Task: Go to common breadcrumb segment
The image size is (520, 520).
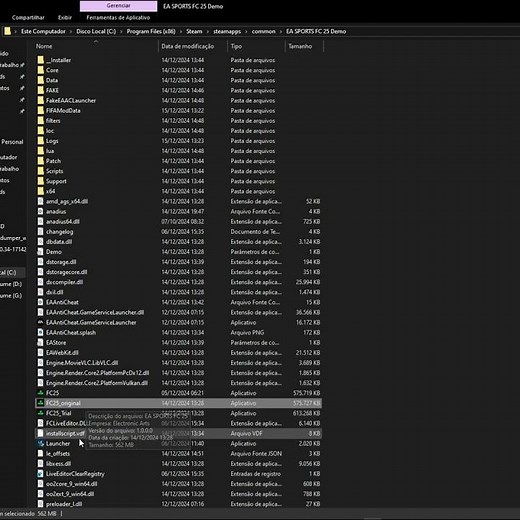Action: 263,31
